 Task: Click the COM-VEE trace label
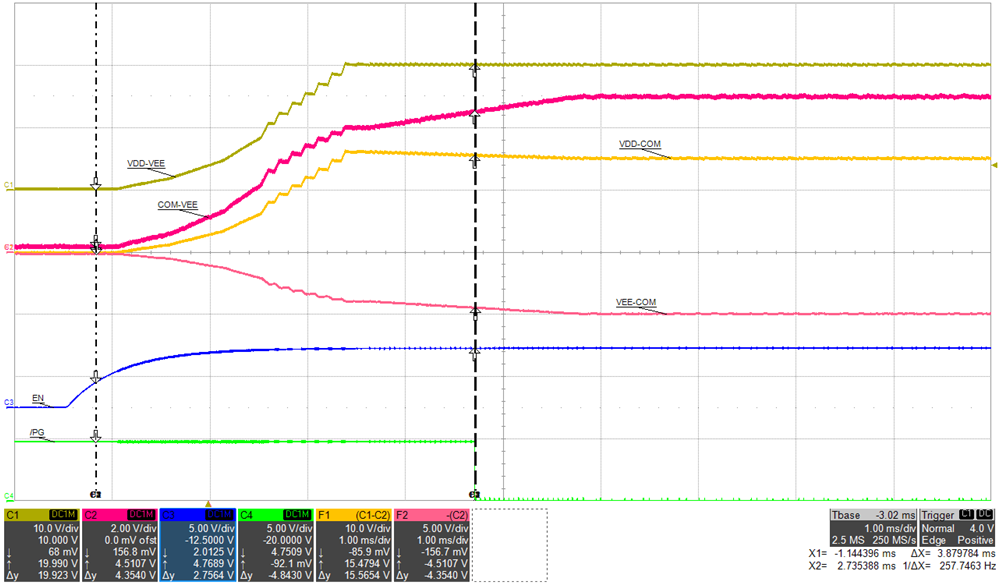coord(178,205)
